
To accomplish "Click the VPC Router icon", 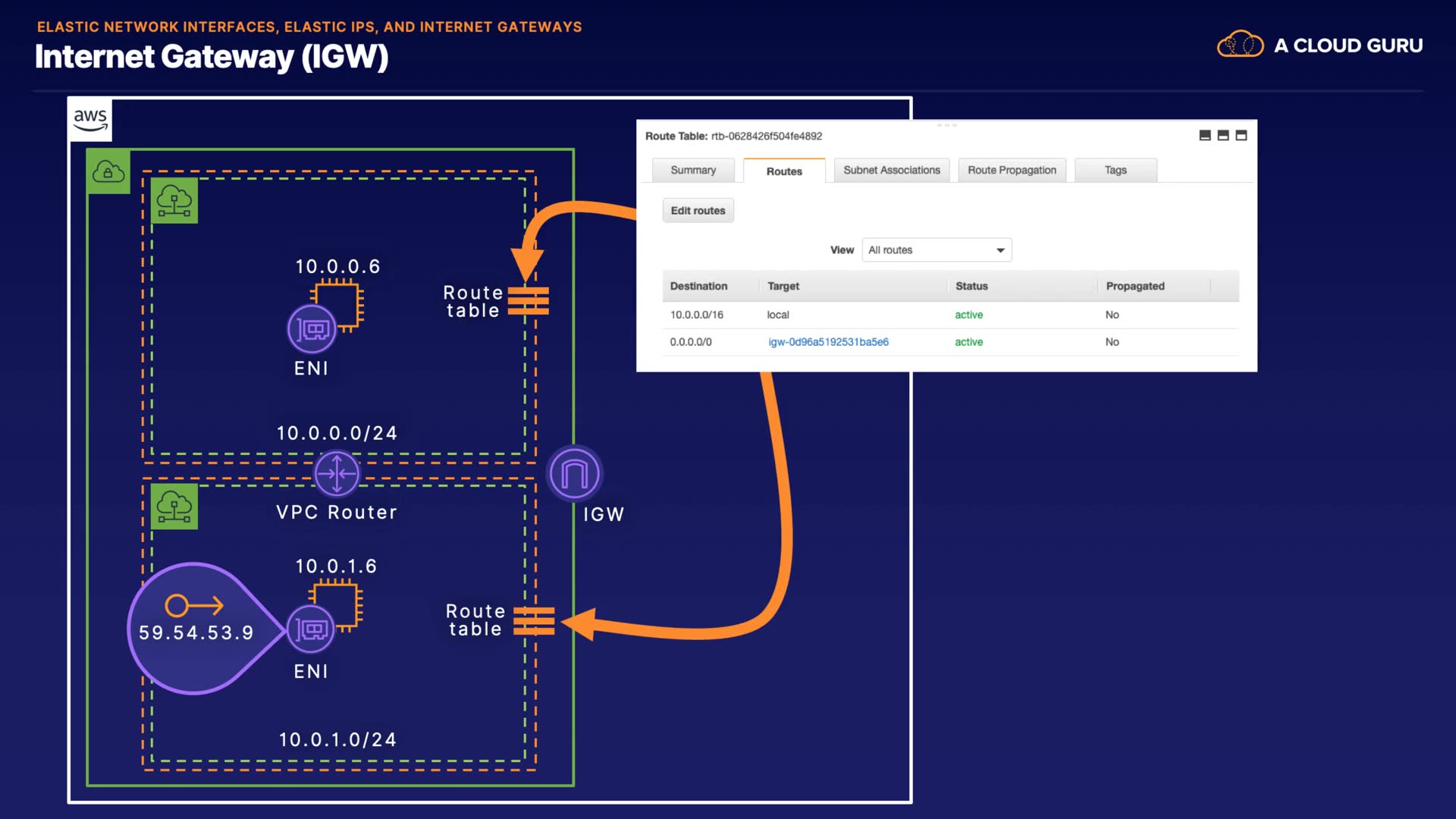I will coord(337,474).
